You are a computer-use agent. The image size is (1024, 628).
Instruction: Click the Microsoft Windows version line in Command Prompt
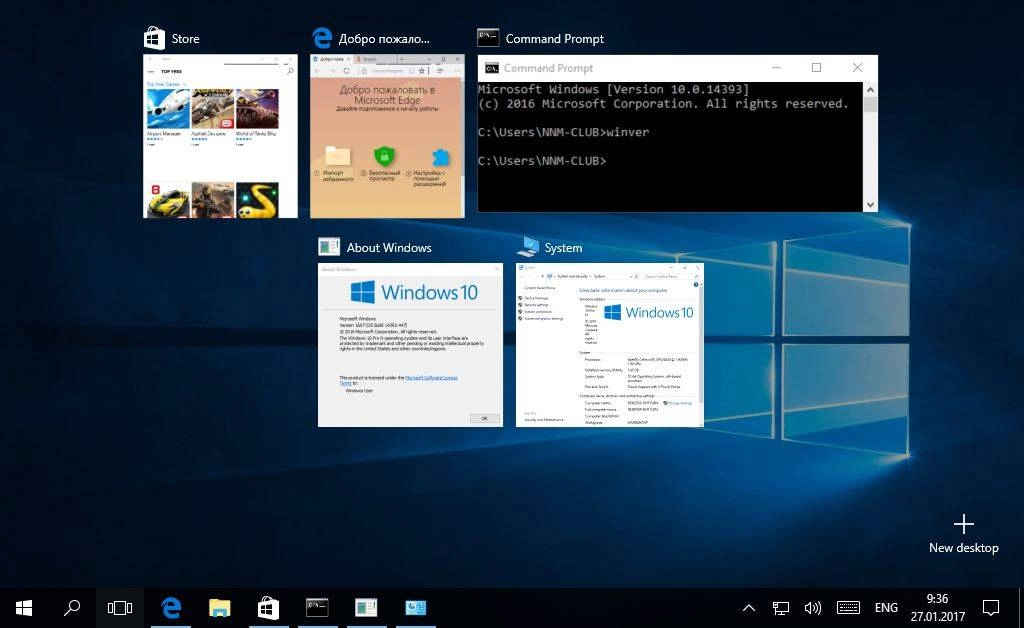tap(613, 89)
